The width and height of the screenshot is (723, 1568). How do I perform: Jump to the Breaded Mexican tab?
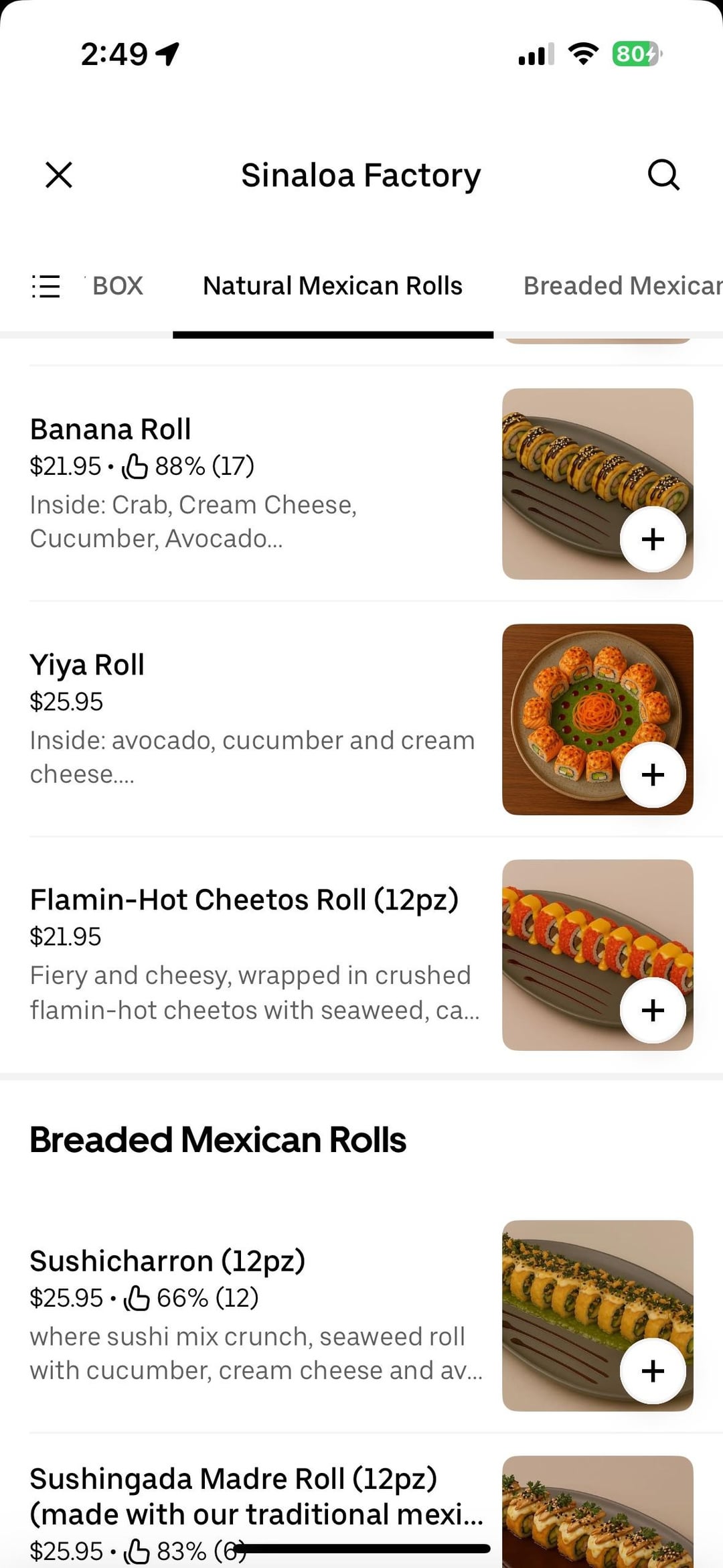(623, 286)
